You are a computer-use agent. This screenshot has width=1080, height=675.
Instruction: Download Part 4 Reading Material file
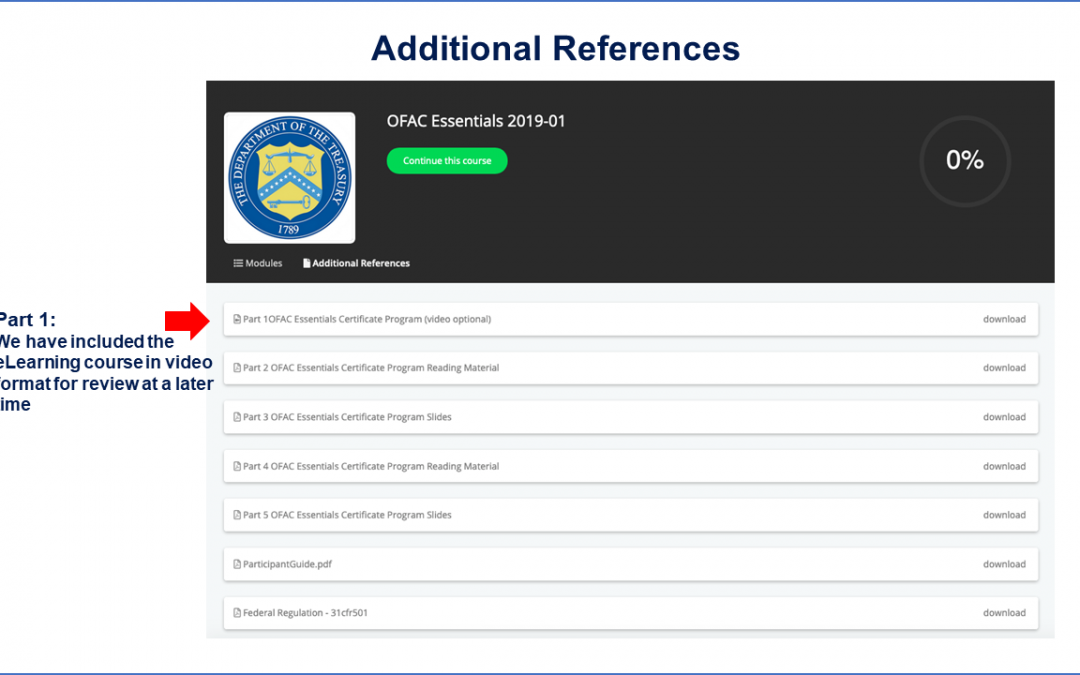tap(1004, 466)
